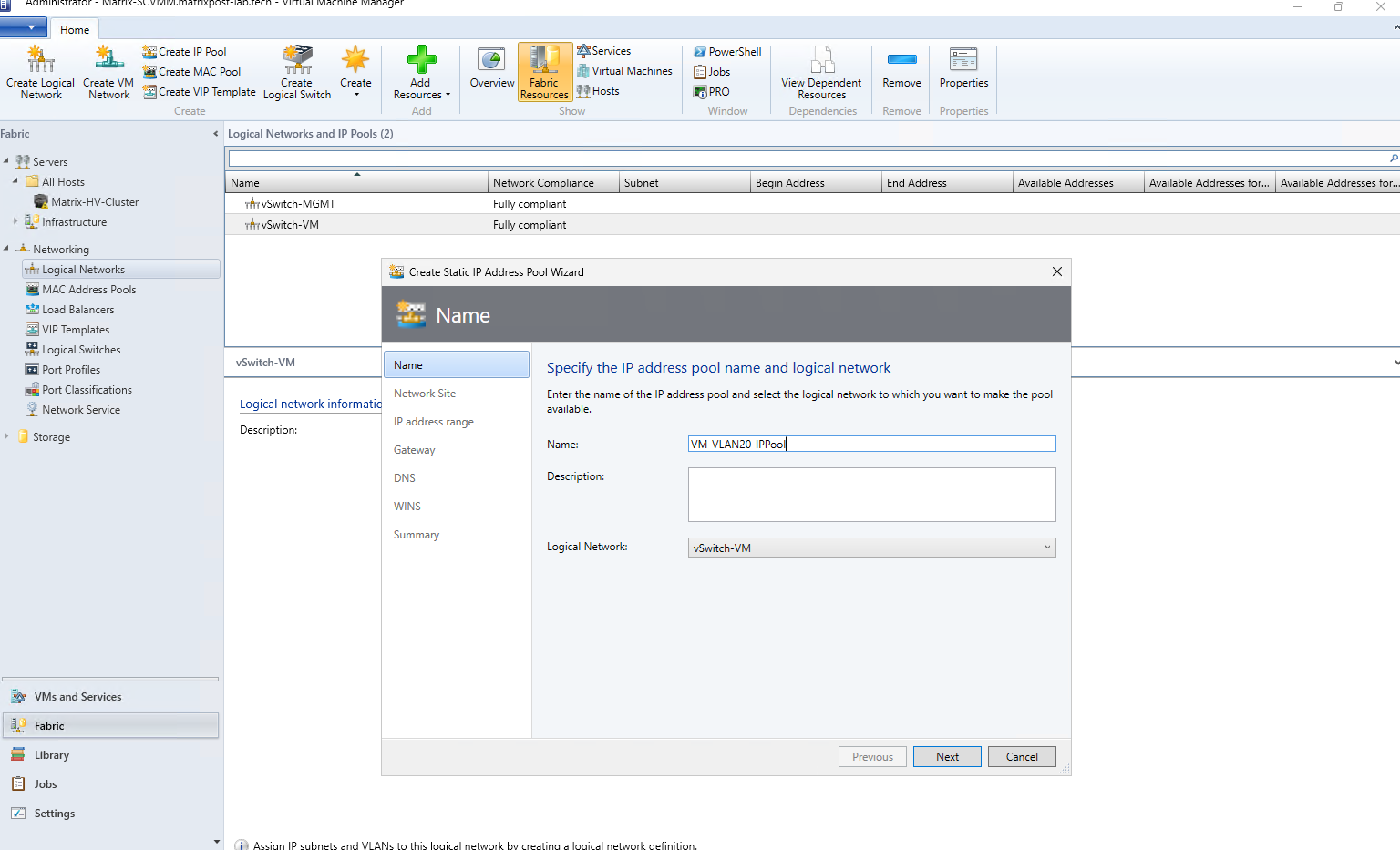Open the Fabric workspace

[x=110, y=726]
